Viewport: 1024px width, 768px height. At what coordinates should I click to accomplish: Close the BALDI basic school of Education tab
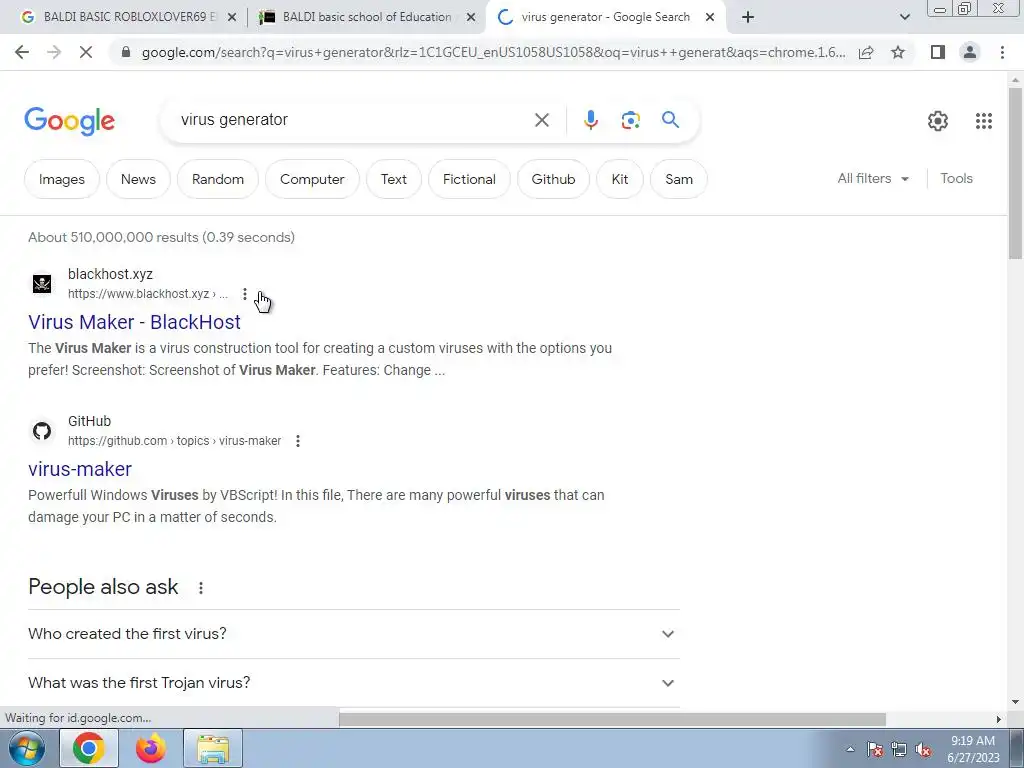470,18
